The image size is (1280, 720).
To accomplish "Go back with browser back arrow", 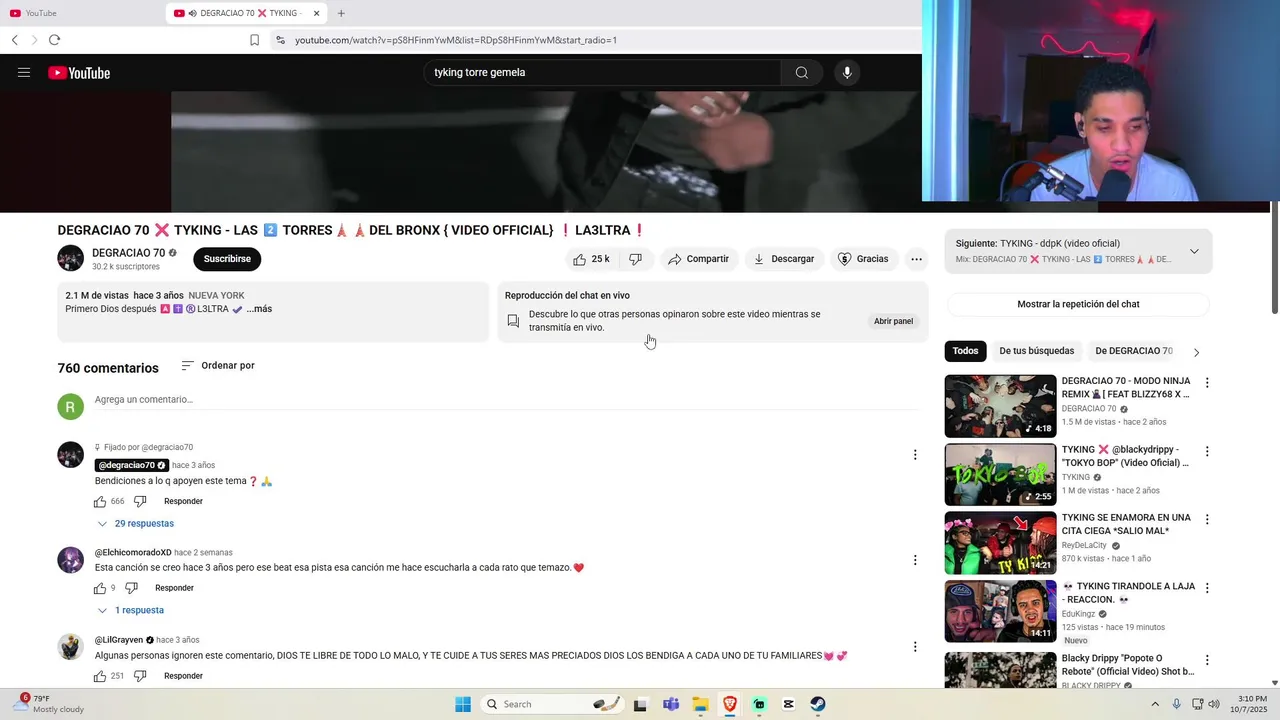I will tap(15, 40).
